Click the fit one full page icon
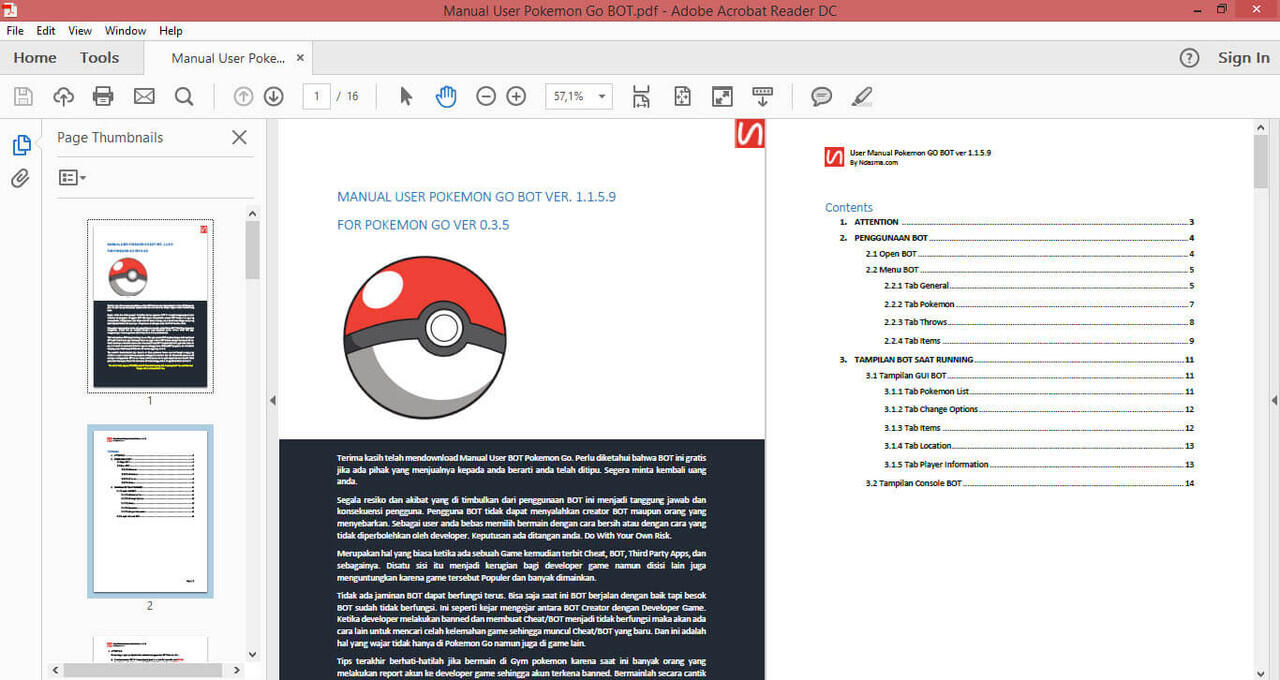 [682, 96]
